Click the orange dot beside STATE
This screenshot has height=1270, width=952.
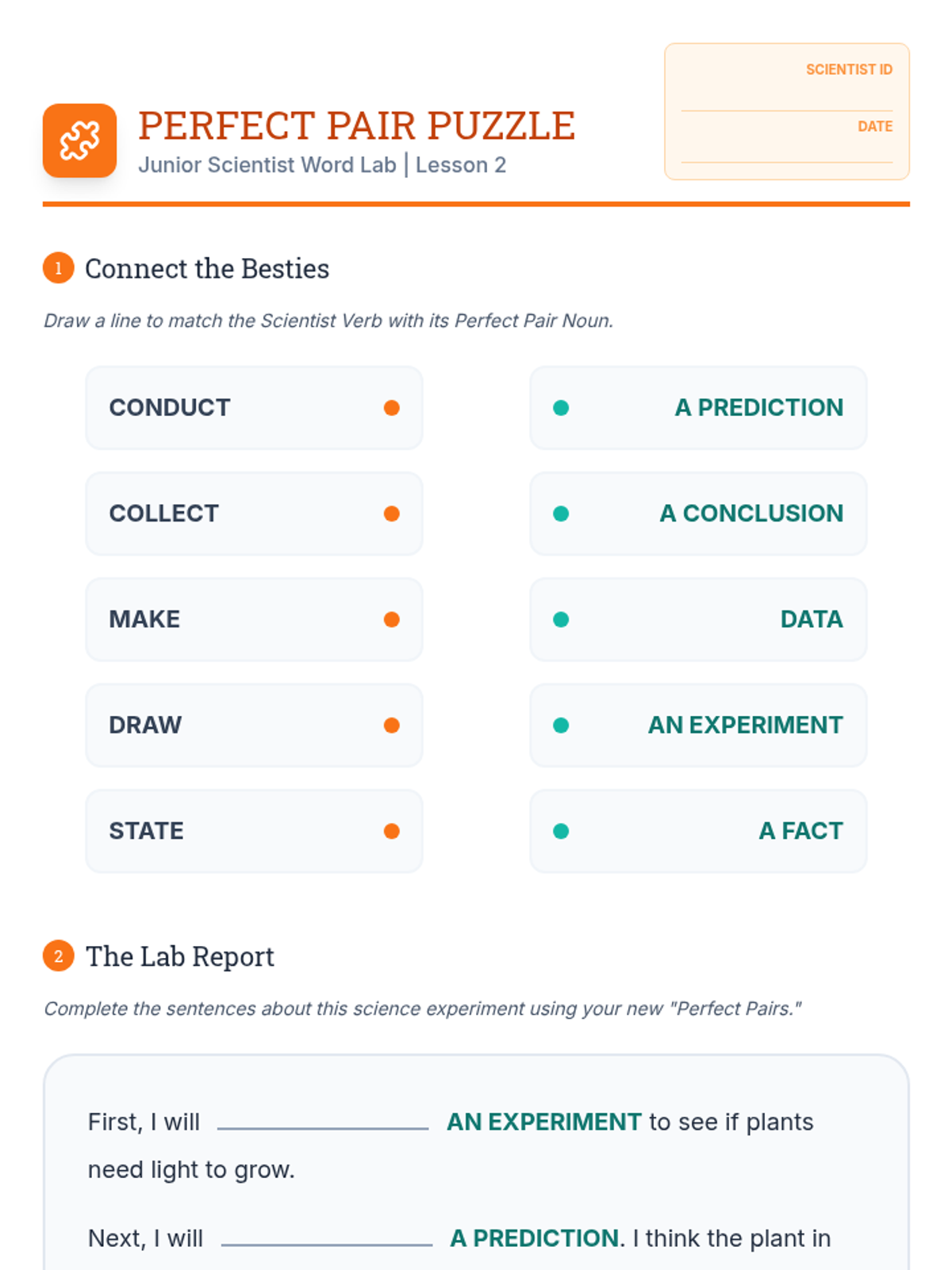pos(391,831)
